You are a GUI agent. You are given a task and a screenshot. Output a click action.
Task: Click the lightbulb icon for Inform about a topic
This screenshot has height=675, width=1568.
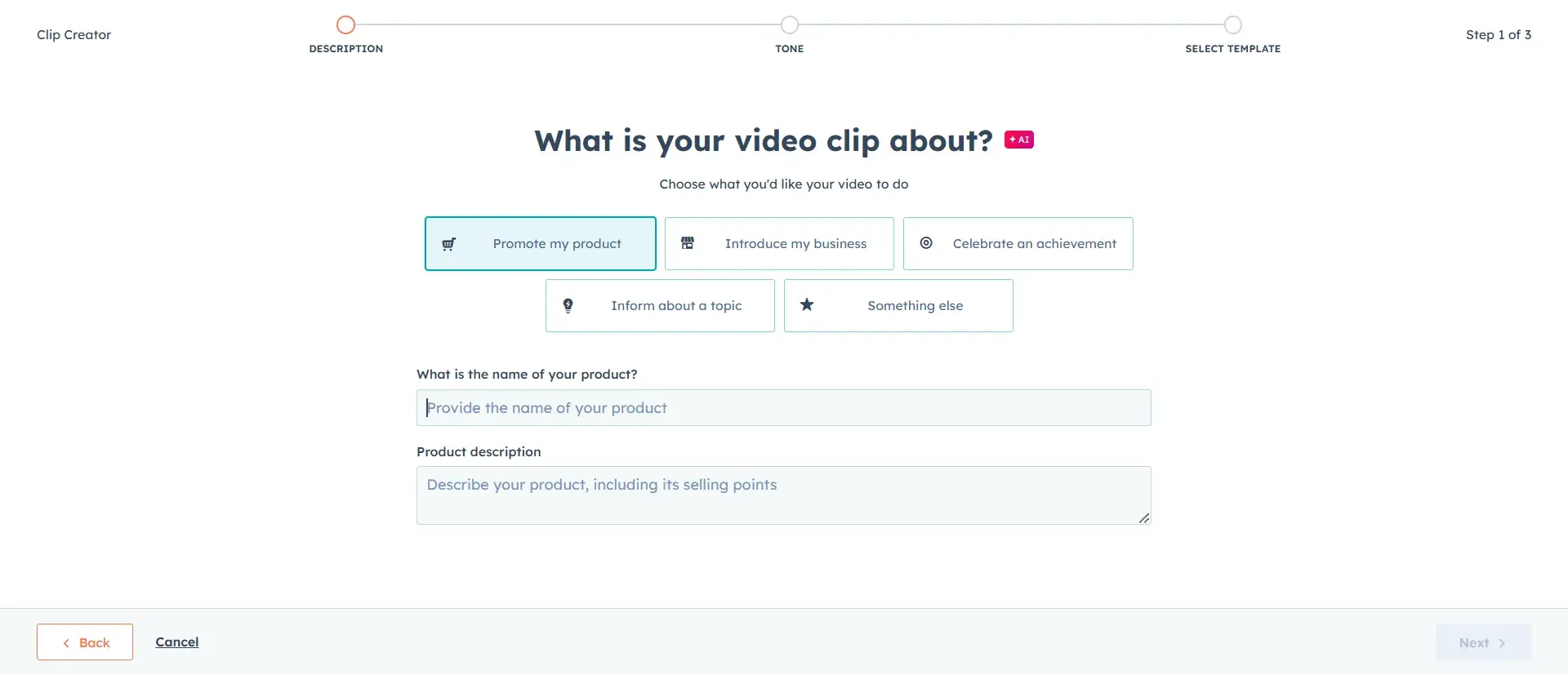coord(568,305)
